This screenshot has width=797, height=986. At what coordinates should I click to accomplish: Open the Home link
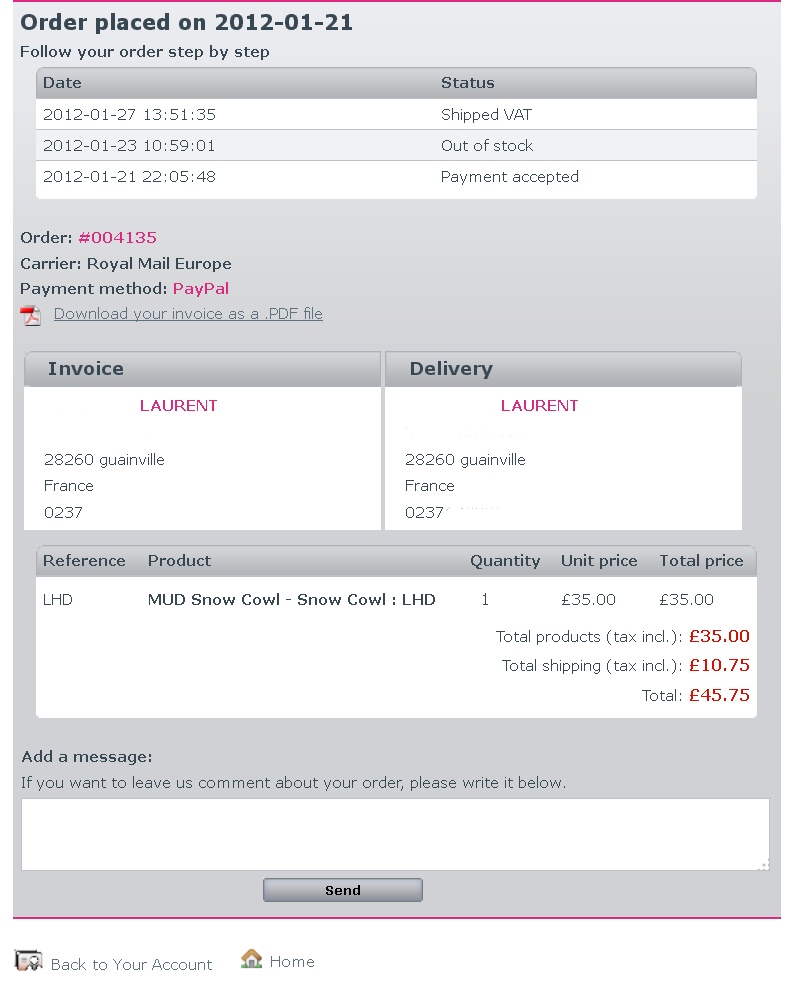point(292,962)
